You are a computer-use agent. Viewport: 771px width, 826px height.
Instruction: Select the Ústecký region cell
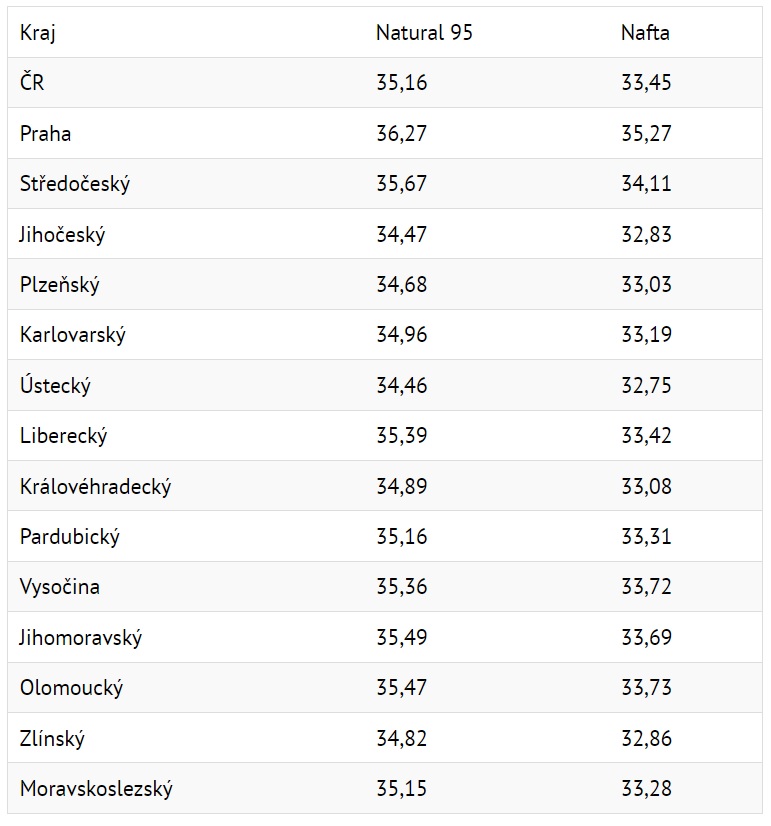tap(55, 385)
